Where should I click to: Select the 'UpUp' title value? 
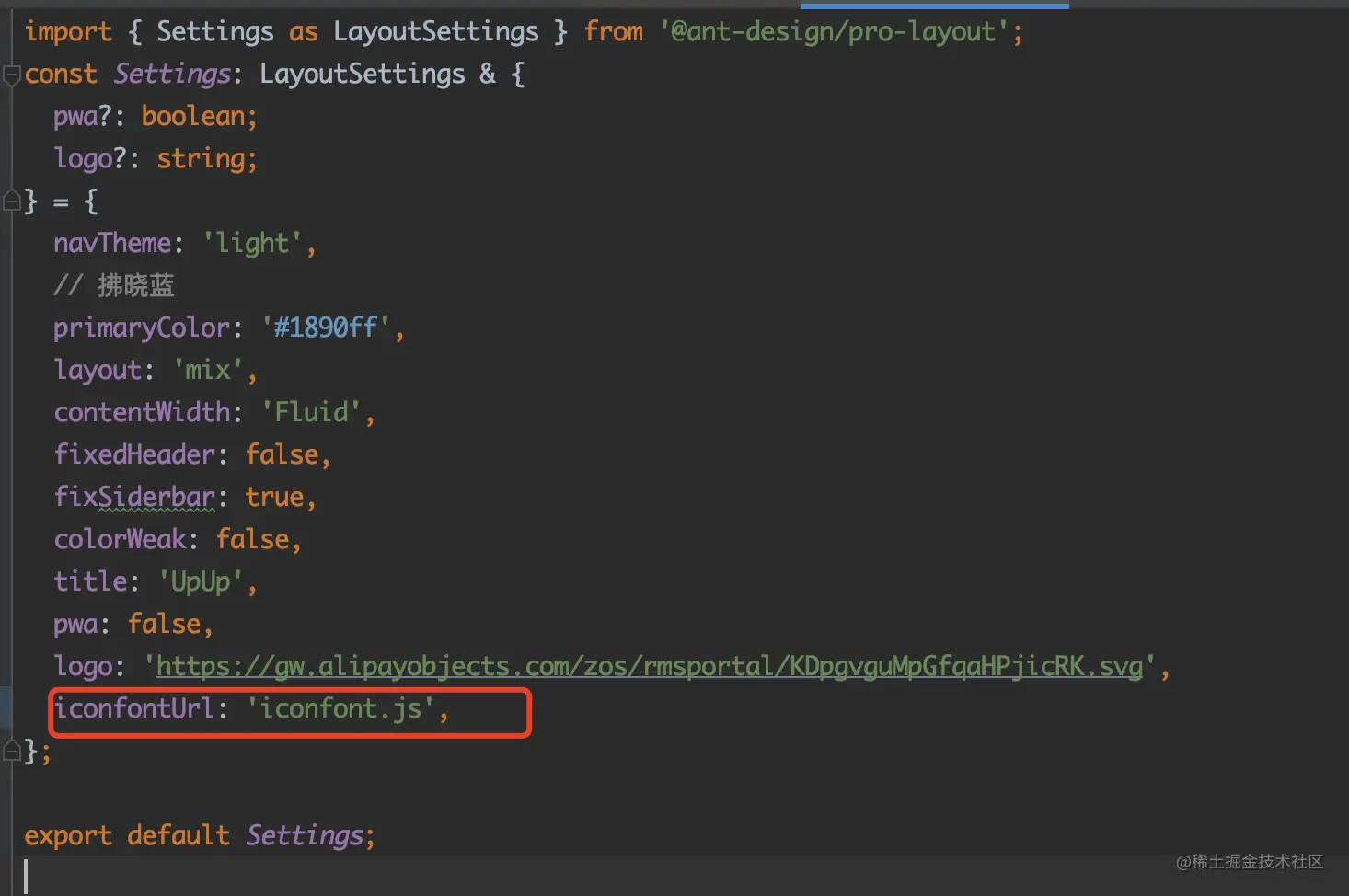click(202, 581)
